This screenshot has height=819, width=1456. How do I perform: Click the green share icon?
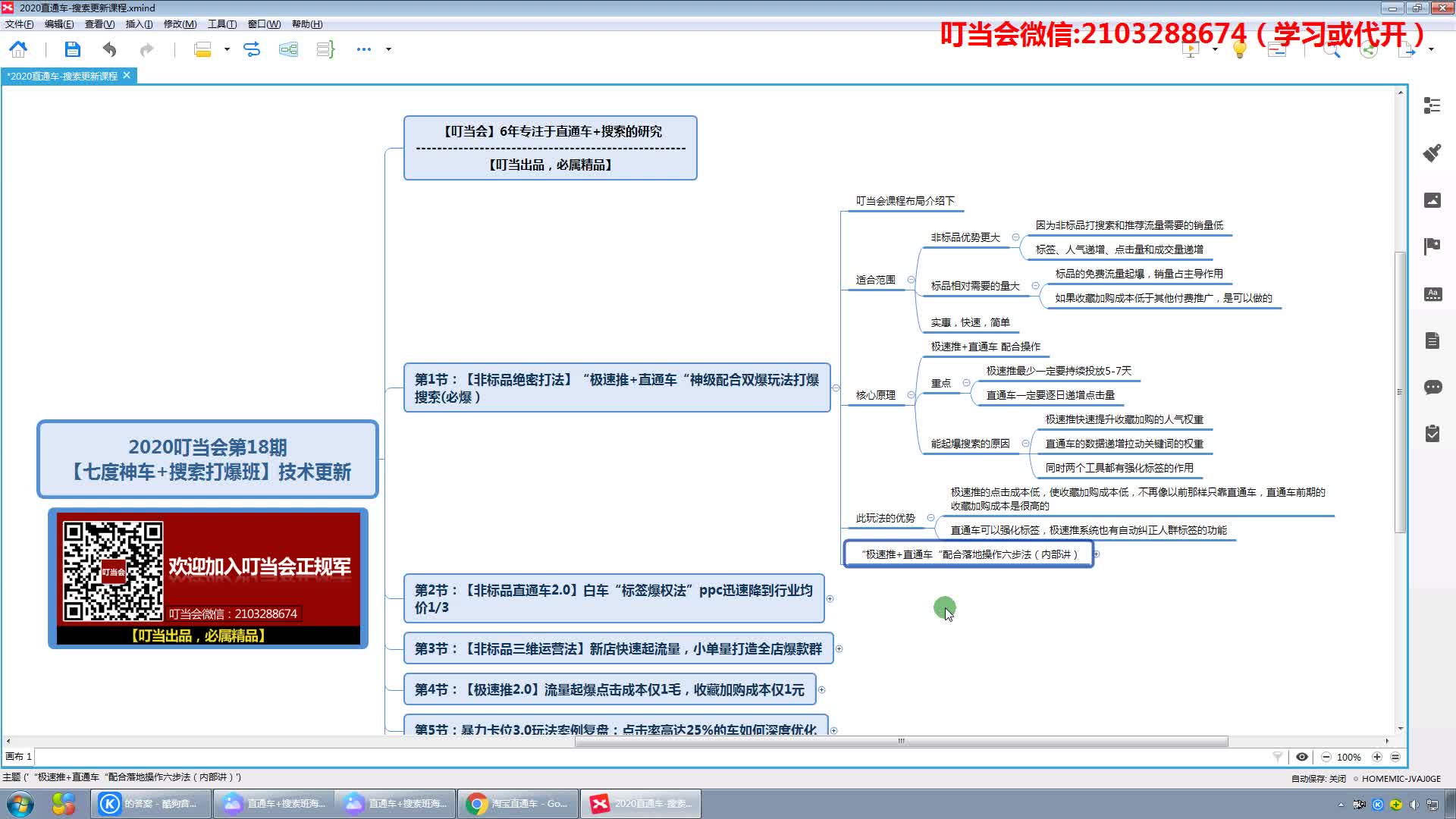1369,50
